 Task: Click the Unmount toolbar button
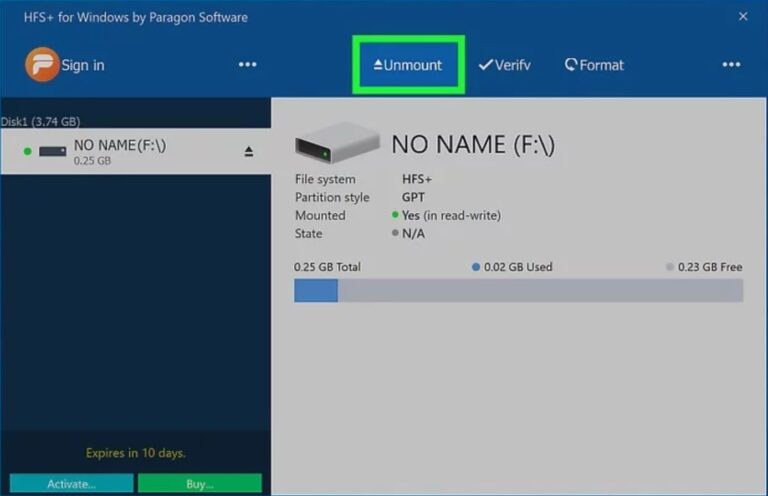coord(408,65)
